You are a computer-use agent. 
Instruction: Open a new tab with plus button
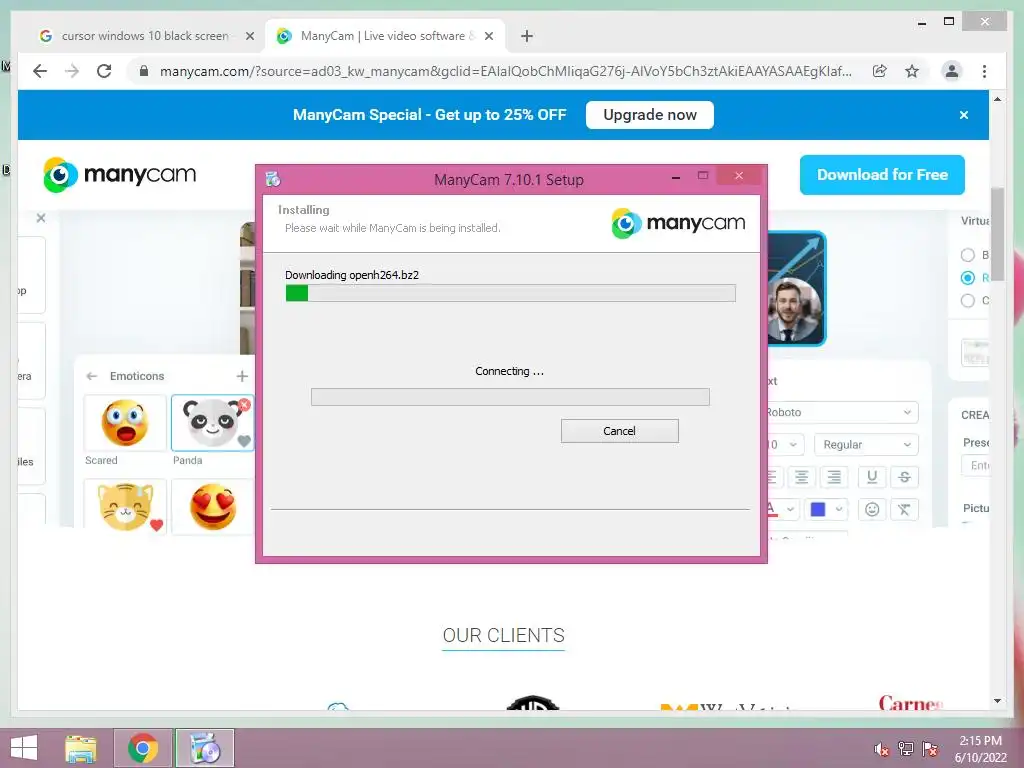point(527,36)
